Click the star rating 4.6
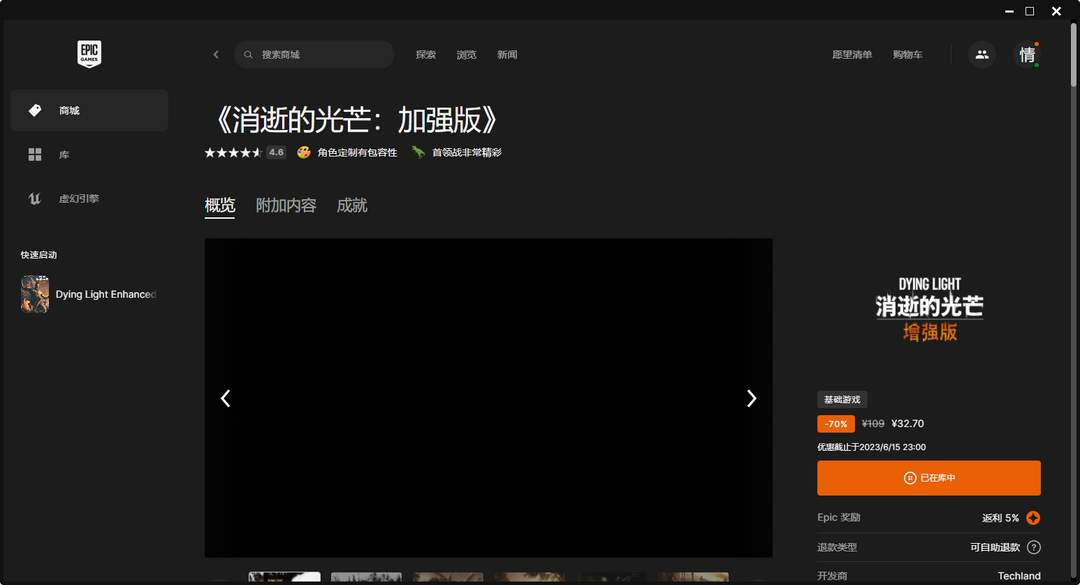The image size is (1080, 585). [245, 152]
